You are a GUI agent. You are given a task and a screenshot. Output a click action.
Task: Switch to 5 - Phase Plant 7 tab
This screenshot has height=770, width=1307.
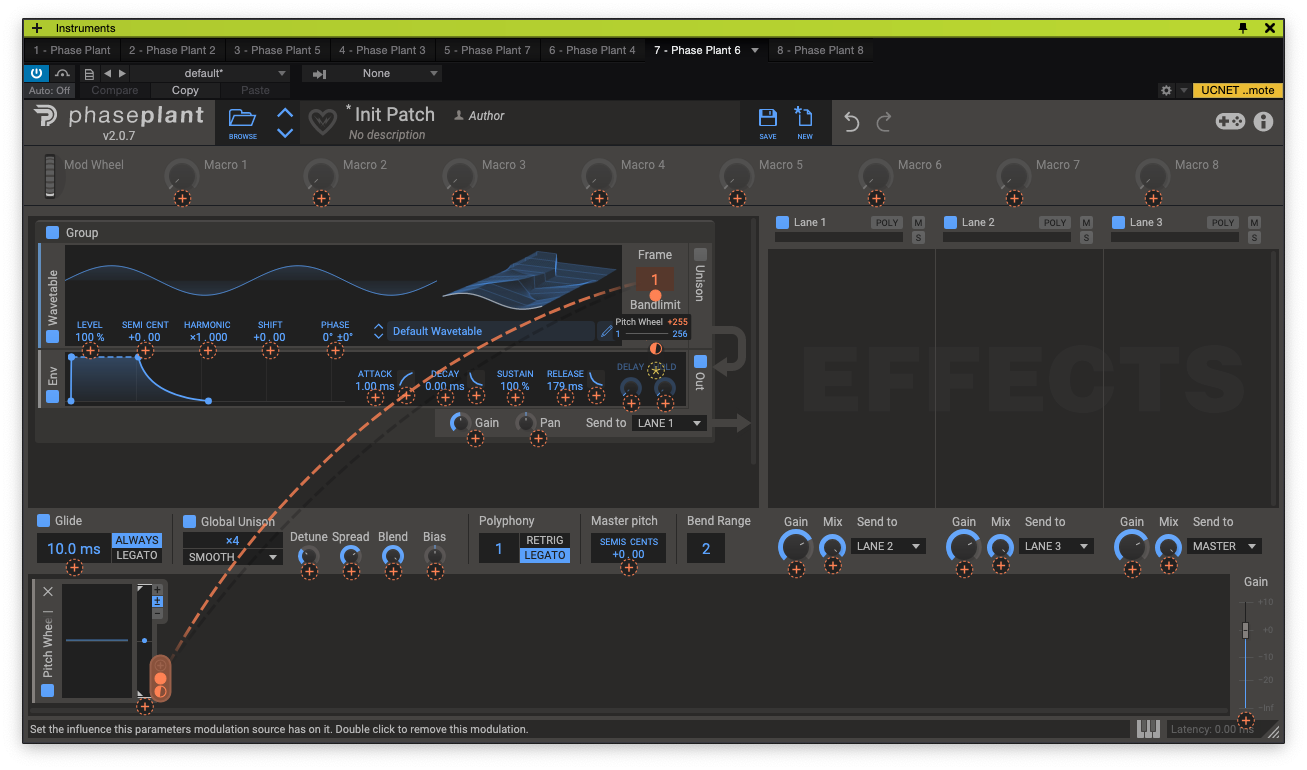(x=487, y=50)
